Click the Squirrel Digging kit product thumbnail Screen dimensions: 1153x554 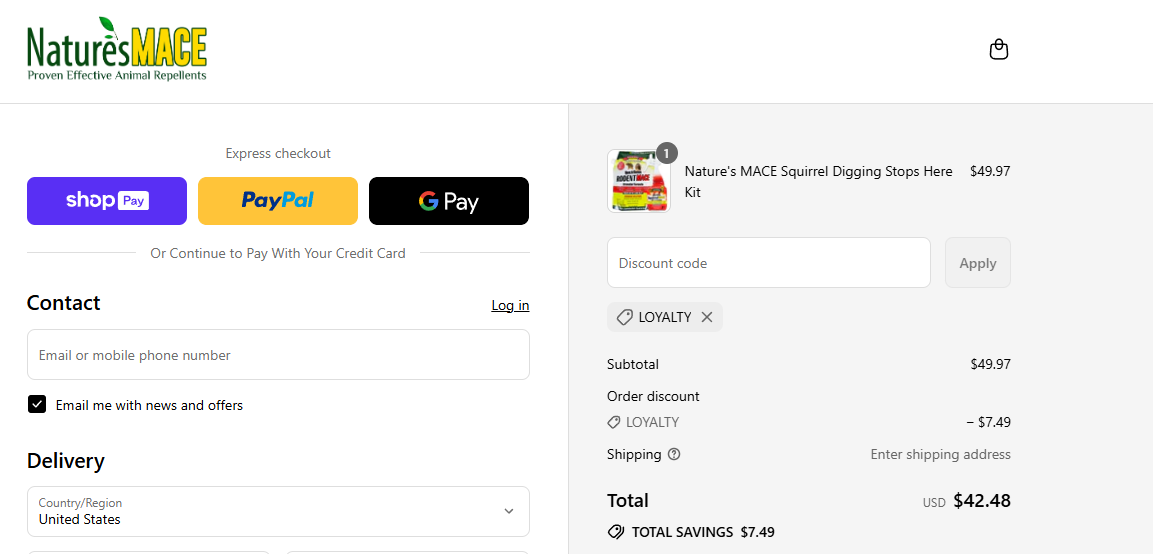point(639,181)
